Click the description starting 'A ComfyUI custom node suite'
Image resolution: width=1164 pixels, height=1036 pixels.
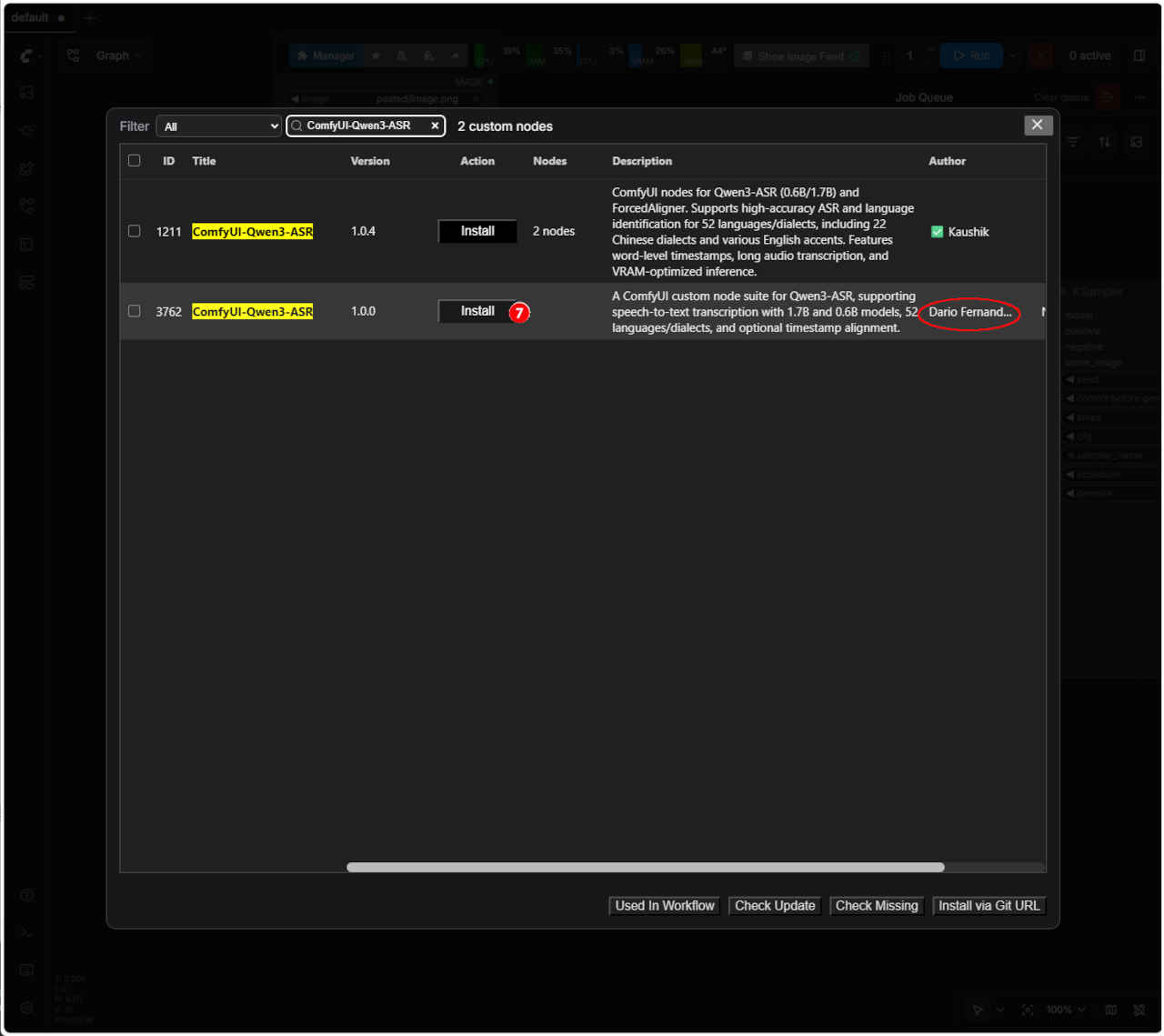tap(765, 312)
